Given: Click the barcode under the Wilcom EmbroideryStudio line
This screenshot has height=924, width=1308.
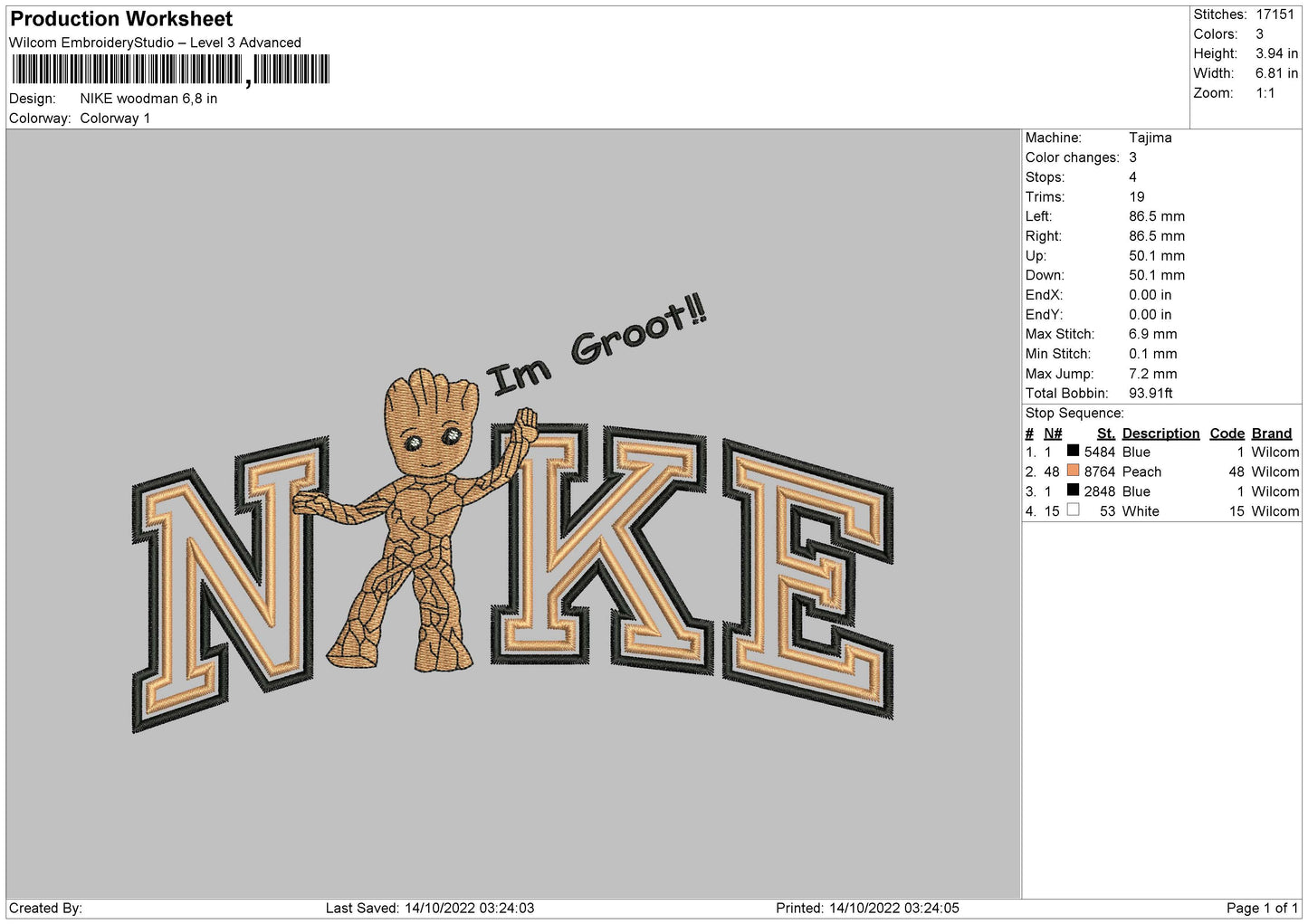Looking at the screenshot, I should [x=171, y=71].
